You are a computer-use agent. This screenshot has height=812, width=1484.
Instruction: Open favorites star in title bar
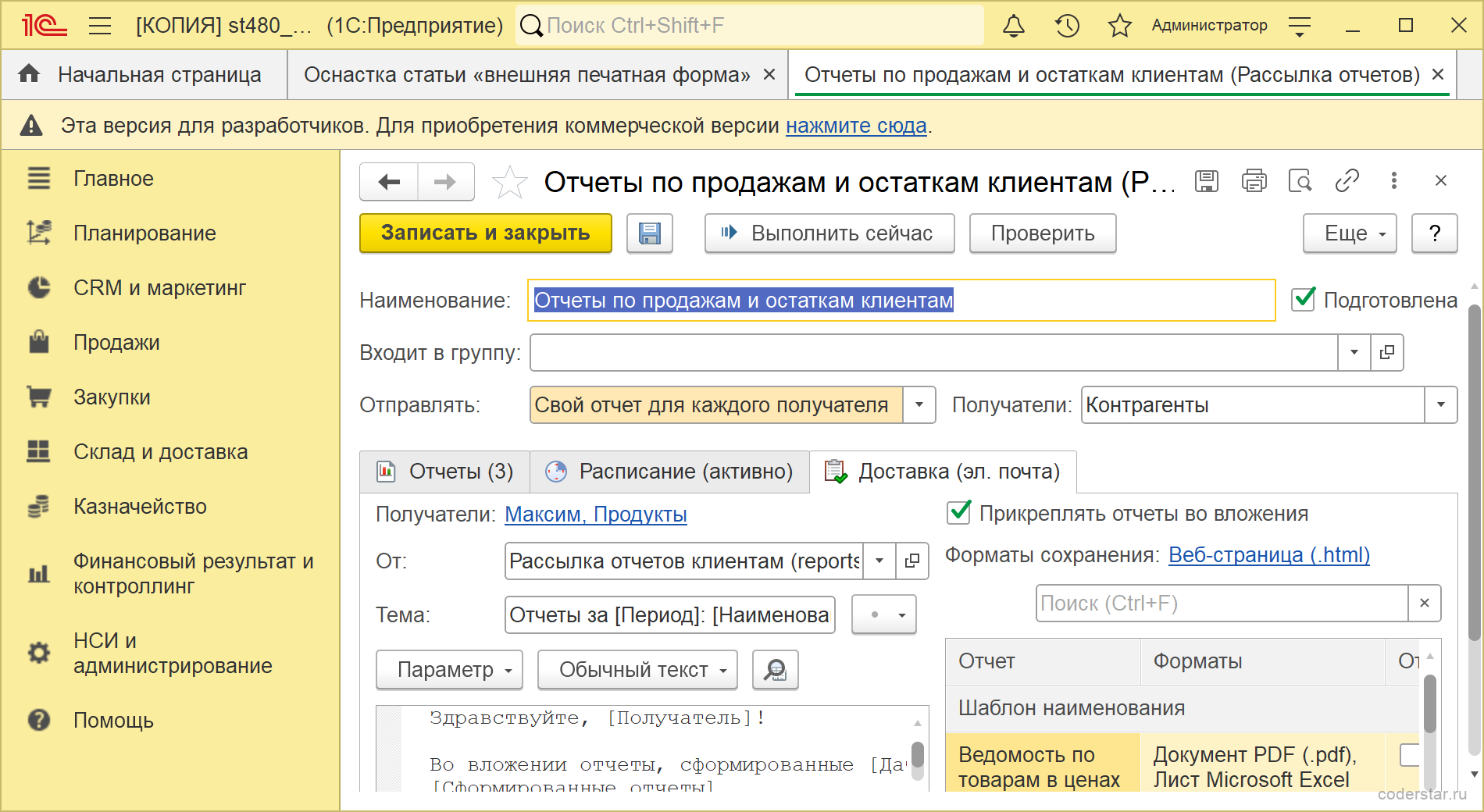tap(1119, 26)
